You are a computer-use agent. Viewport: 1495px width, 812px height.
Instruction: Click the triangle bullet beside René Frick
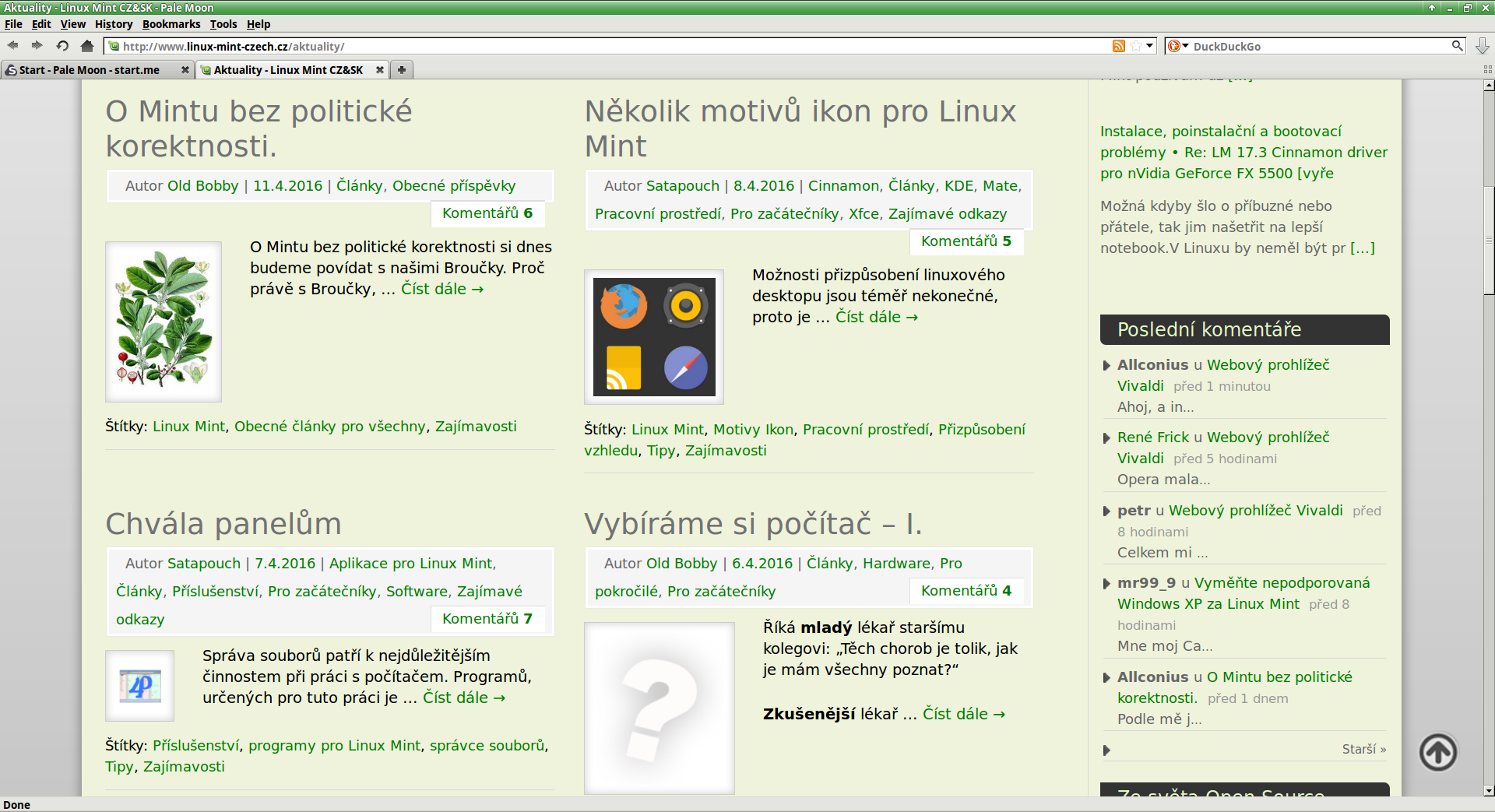(x=1106, y=438)
